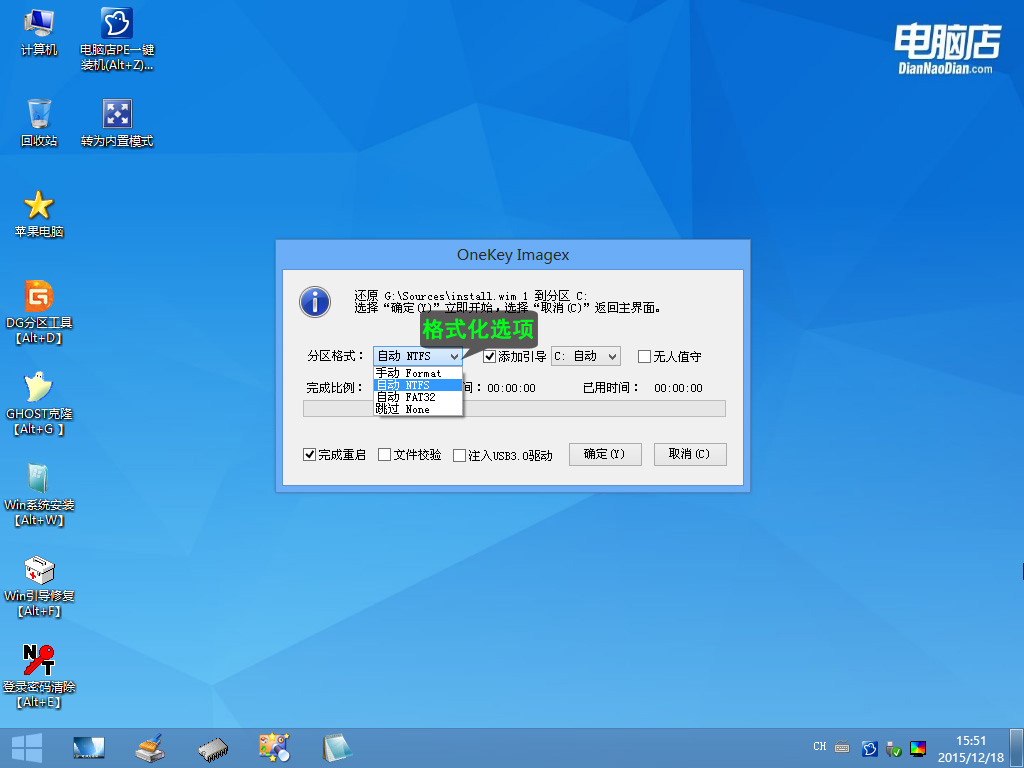Enable the 文件校验 file verification checkbox
Viewport: 1024px width, 768px height.
[x=383, y=453]
